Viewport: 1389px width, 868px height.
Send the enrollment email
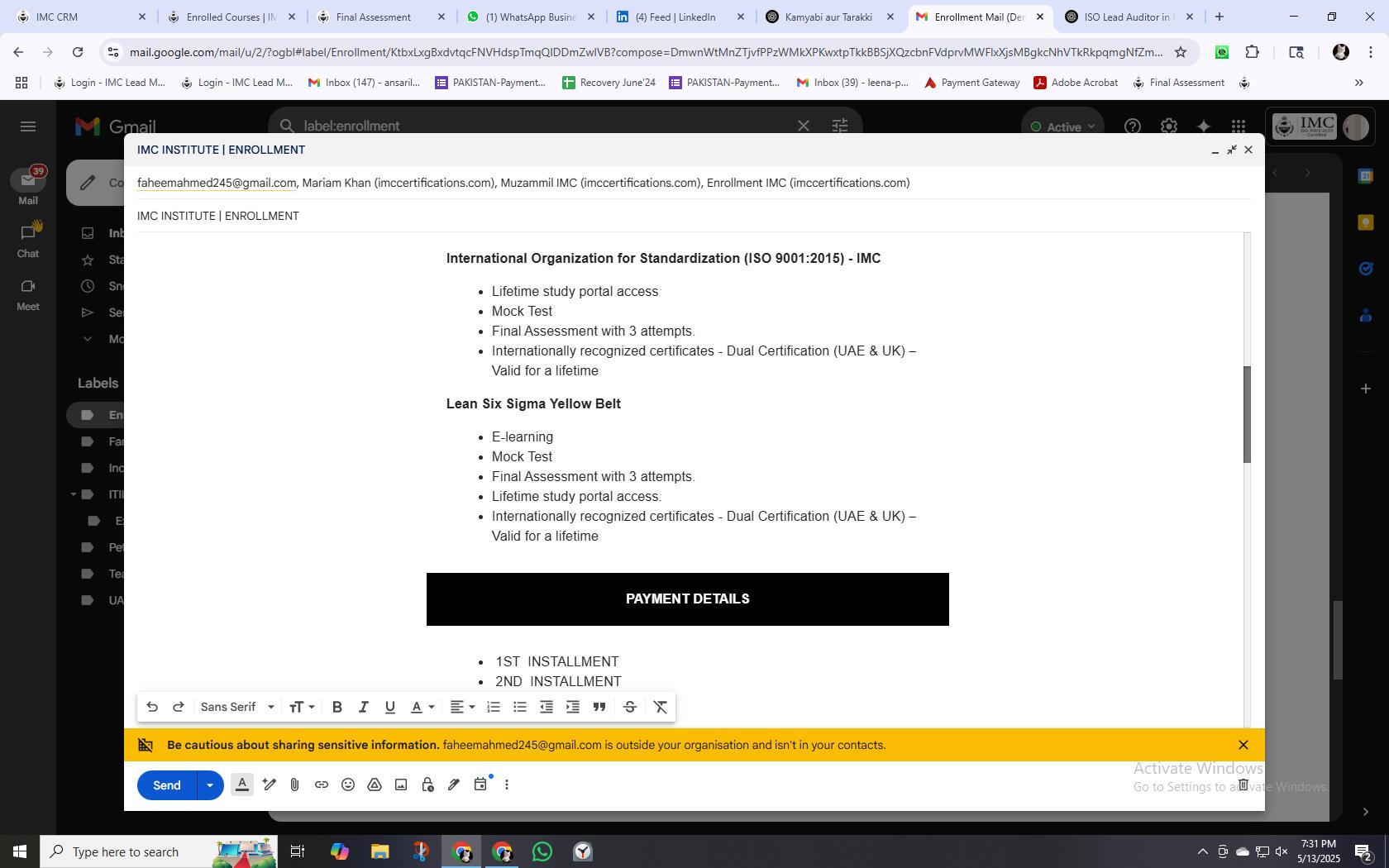[167, 785]
